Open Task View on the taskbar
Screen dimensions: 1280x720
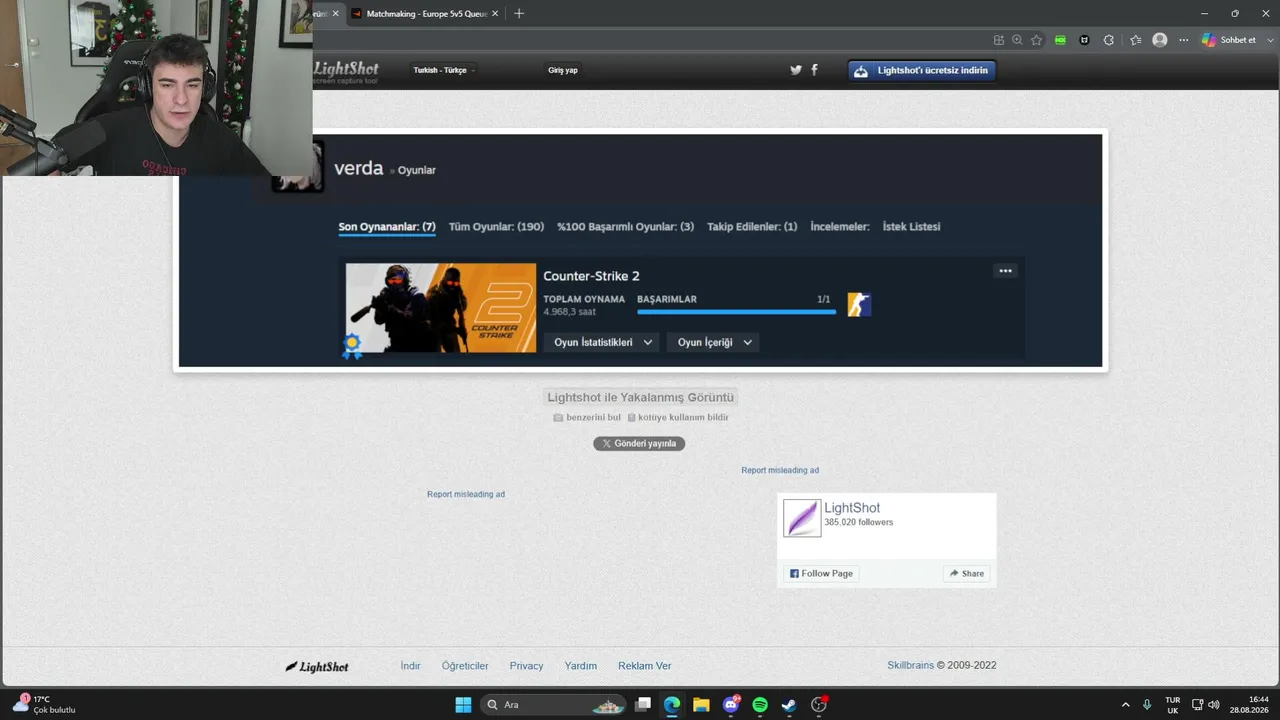click(643, 705)
